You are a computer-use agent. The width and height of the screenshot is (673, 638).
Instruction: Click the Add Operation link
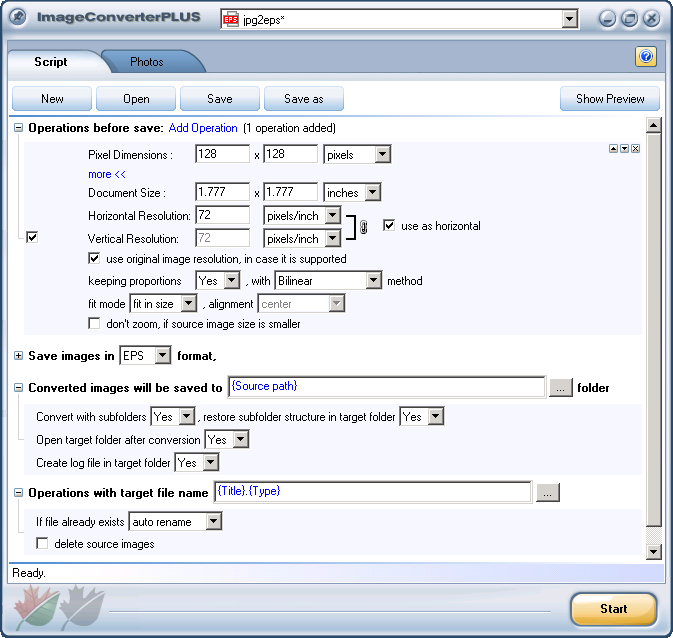coord(203,128)
